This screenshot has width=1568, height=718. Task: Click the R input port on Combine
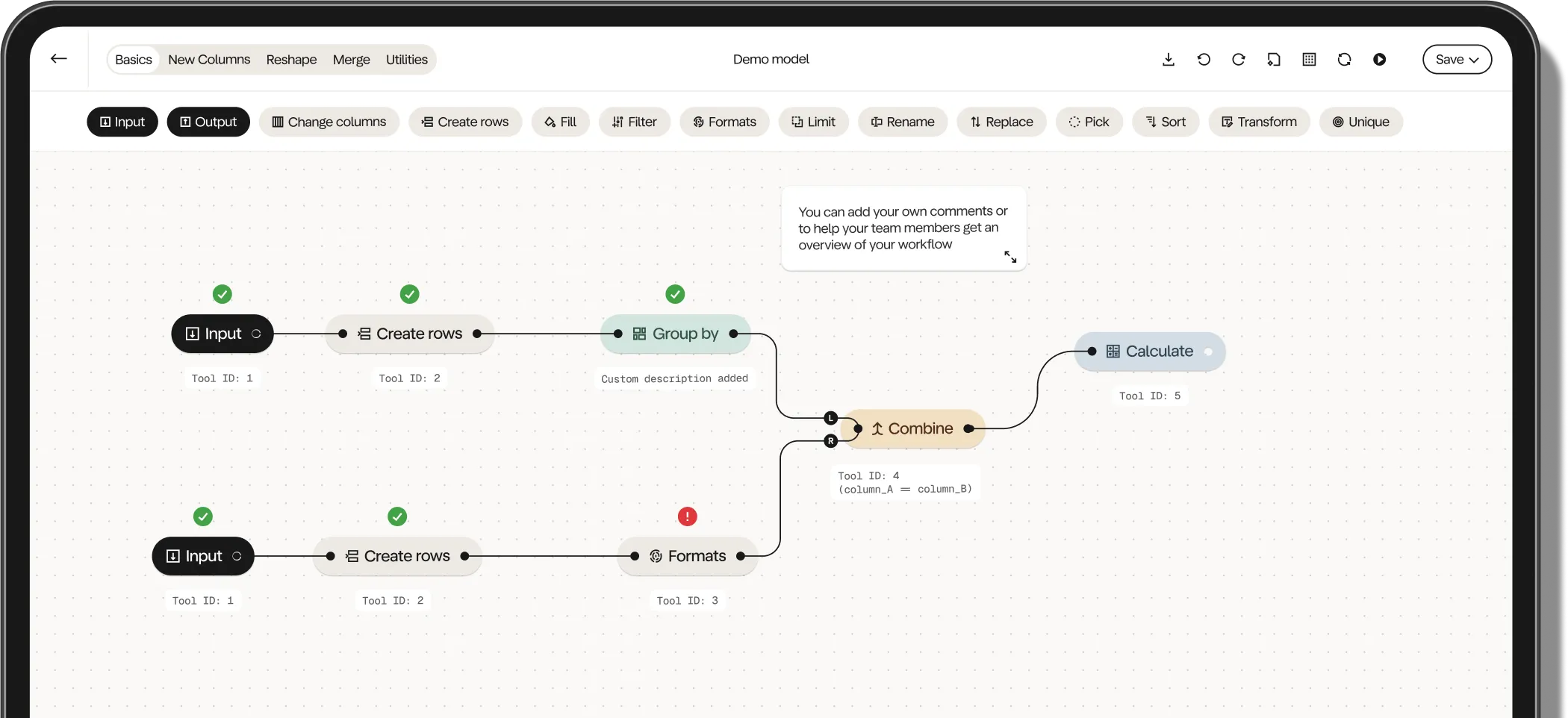tap(830, 441)
